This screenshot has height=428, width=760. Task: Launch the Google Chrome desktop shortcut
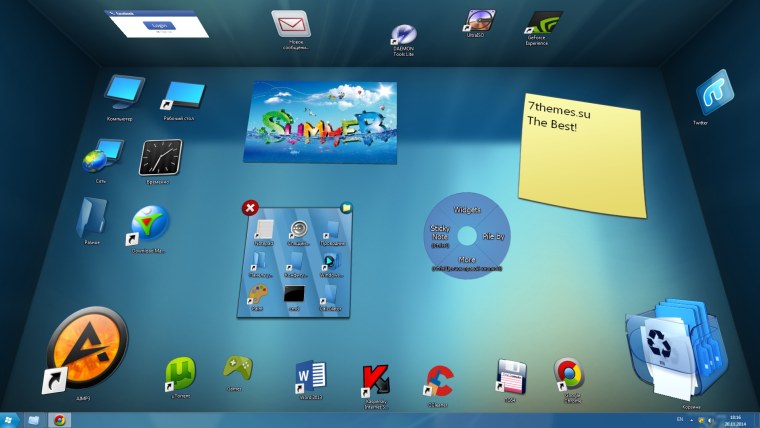[x=569, y=375]
